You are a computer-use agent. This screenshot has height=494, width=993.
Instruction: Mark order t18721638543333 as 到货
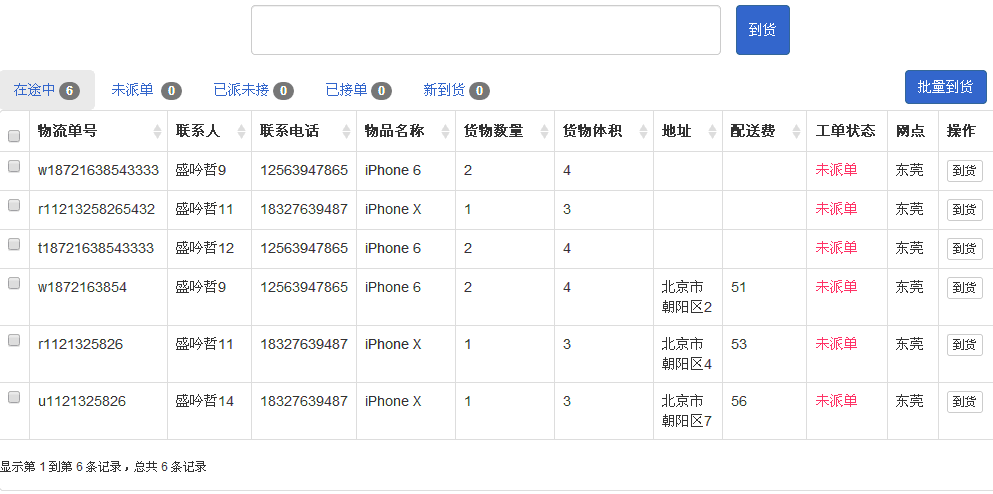965,249
